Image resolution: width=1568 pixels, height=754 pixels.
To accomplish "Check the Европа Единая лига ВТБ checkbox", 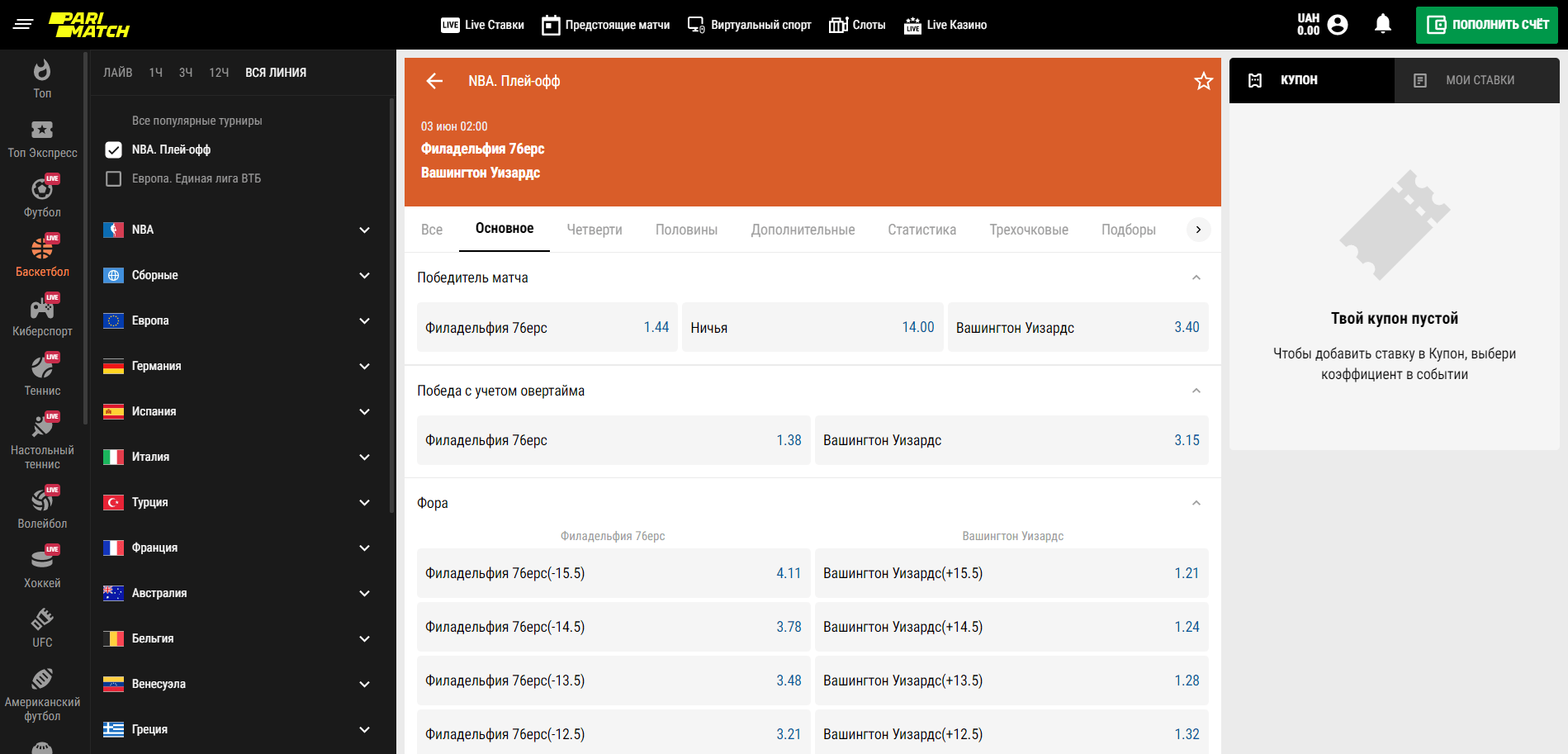I will click(x=114, y=178).
